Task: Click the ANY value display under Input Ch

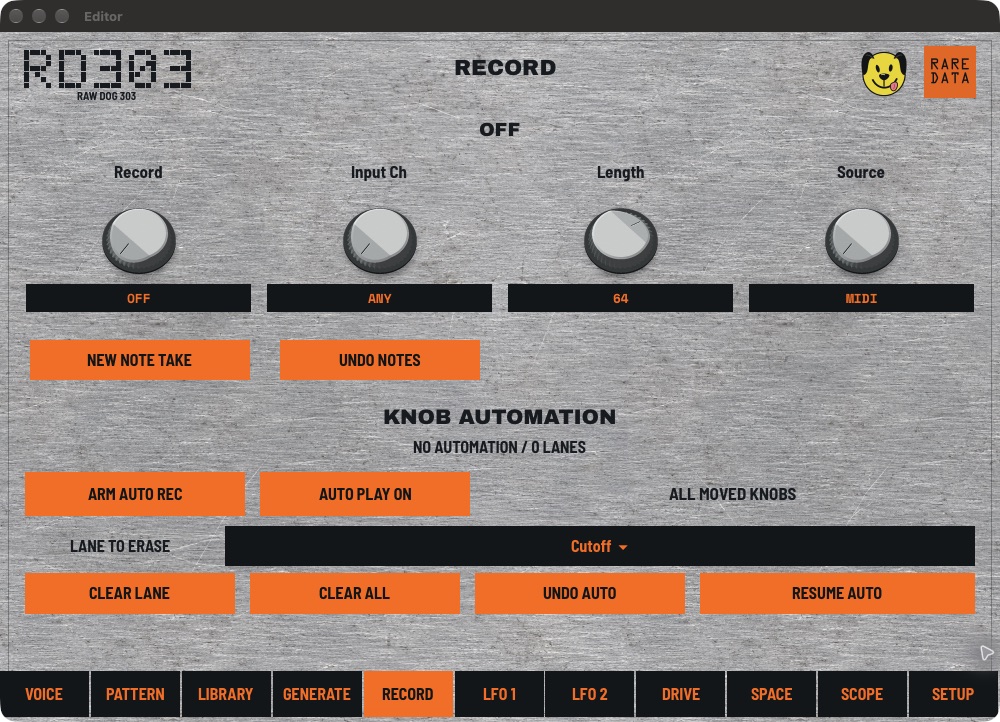Action: pyautogui.click(x=379, y=298)
